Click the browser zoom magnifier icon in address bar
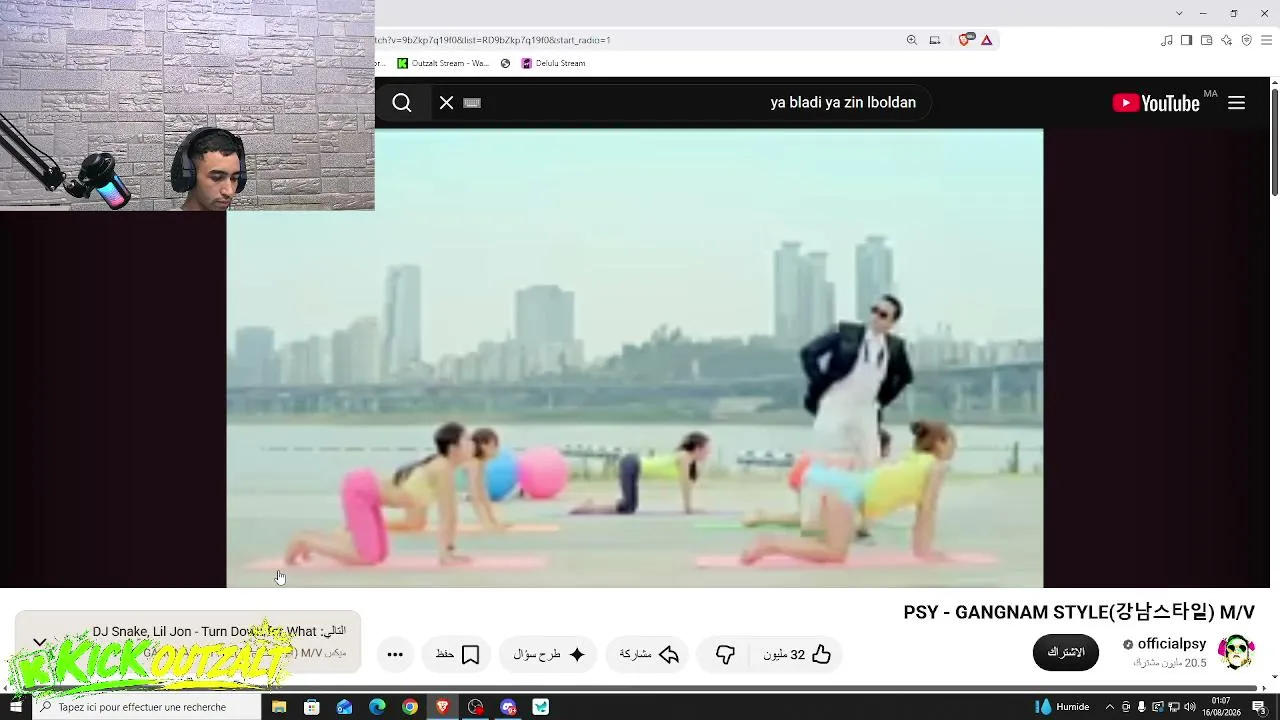Viewport: 1280px width, 720px height. click(x=911, y=40)
